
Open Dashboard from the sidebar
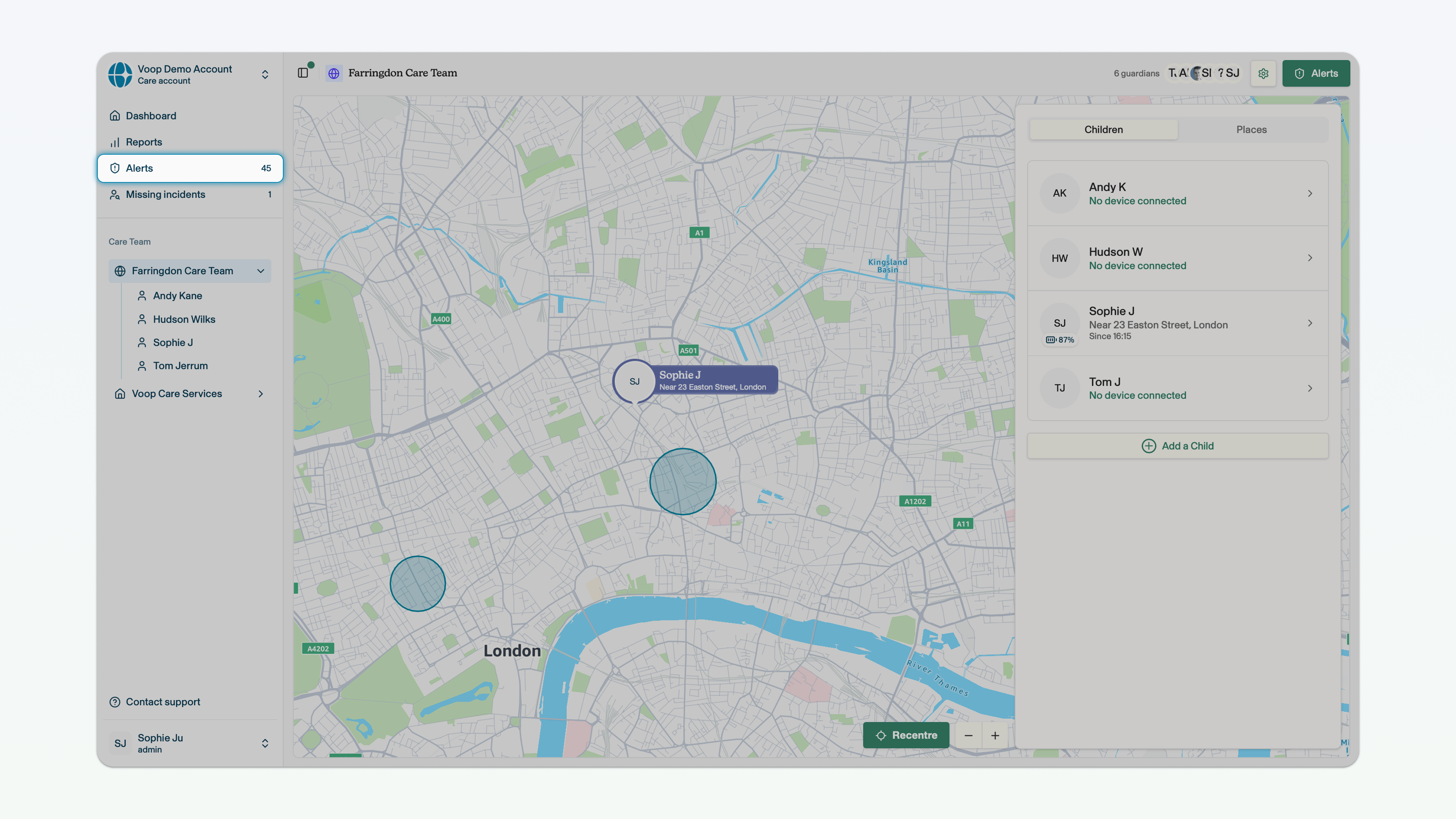190,116
